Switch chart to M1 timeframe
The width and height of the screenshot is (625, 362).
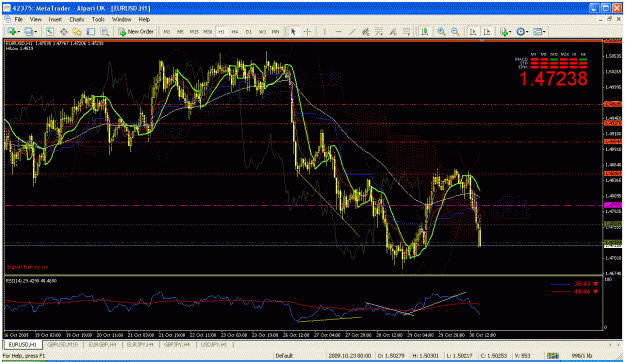pos(167,31)
